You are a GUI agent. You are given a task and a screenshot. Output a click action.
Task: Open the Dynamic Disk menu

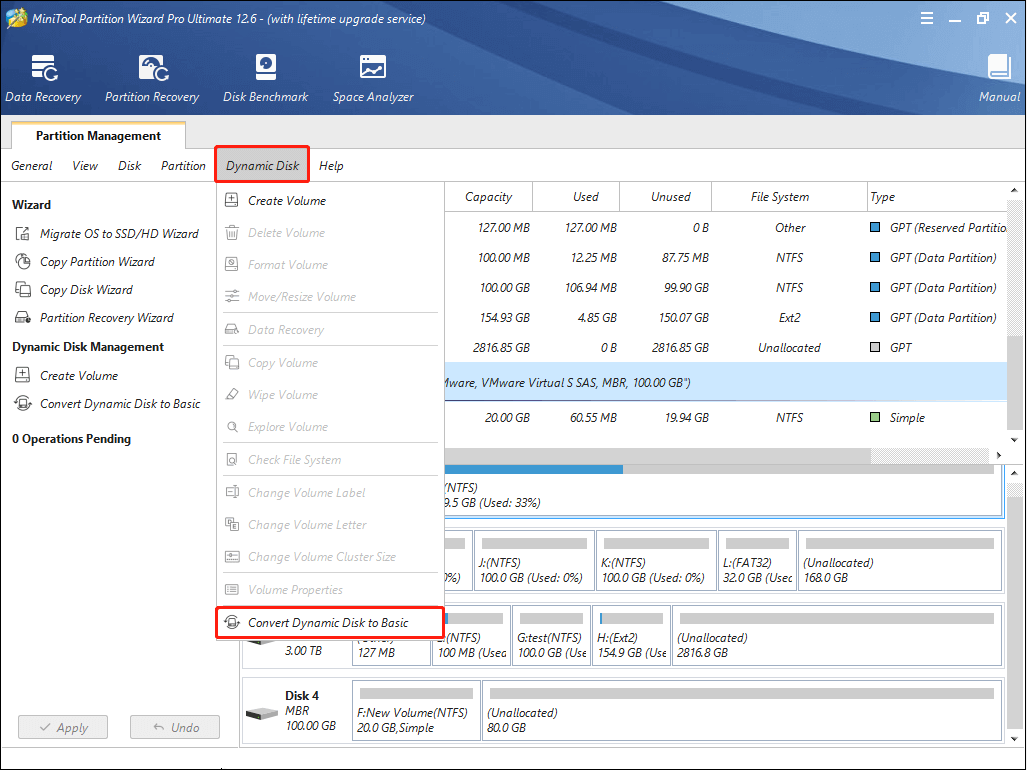click(x=262, y=166)
